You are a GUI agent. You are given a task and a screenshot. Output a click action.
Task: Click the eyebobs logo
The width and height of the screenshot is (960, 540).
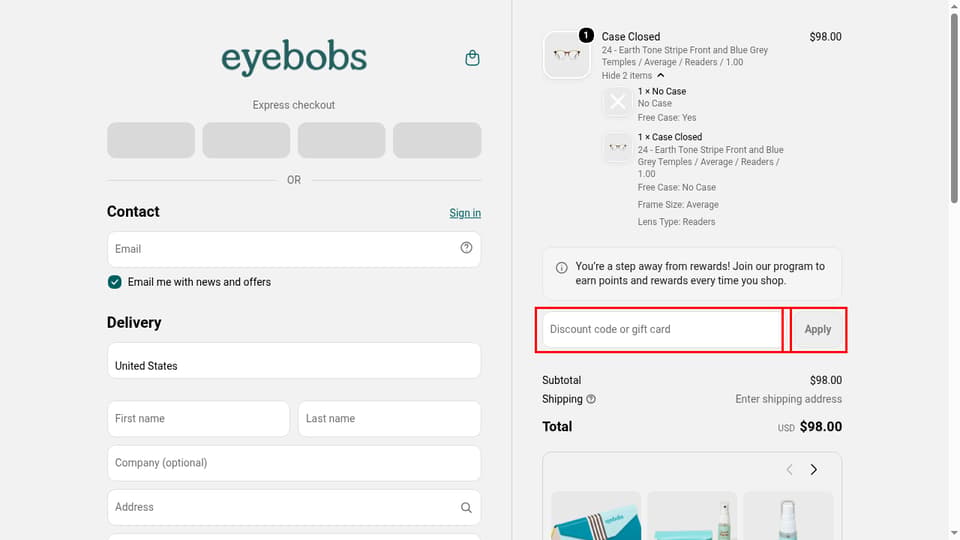pyautogui.click(x=294, y=58)
